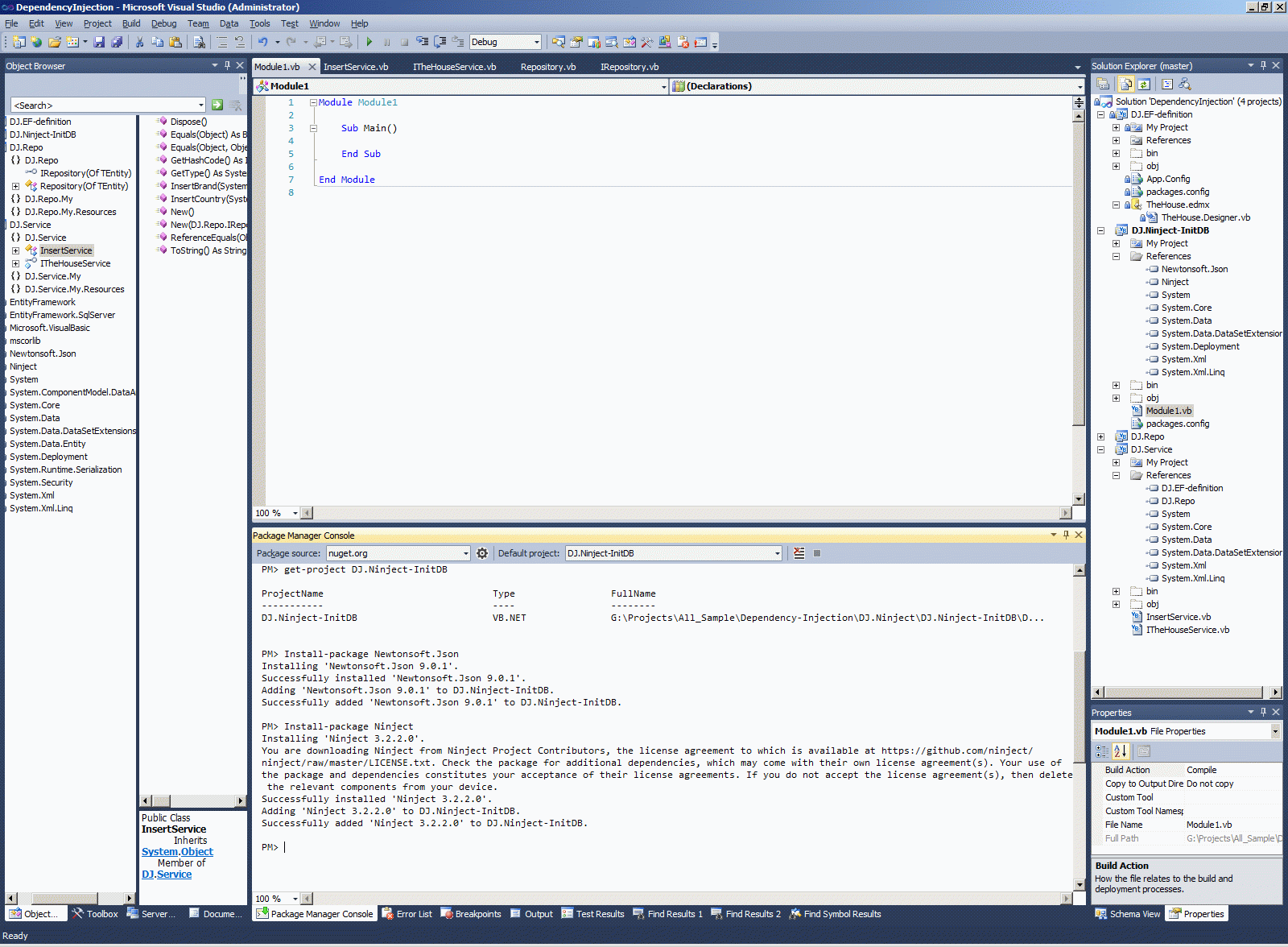The image size is (1288, 947).
Task: Close the Module1.vb editor tab
Action: [312, 67]
